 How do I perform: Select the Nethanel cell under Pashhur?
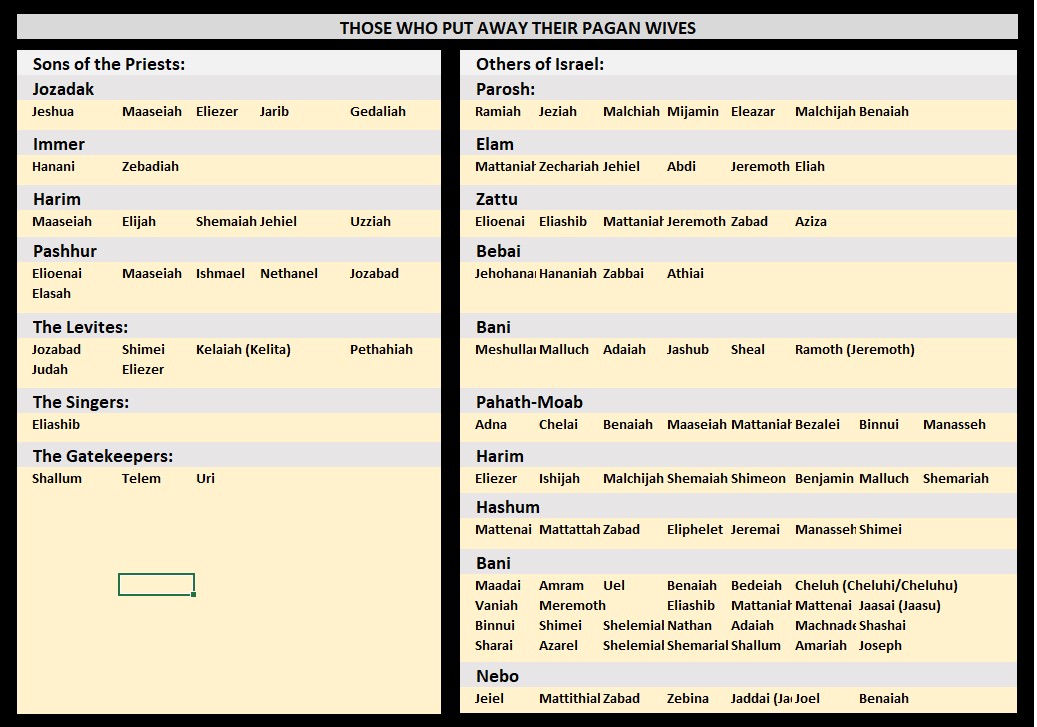pos(289,273)
